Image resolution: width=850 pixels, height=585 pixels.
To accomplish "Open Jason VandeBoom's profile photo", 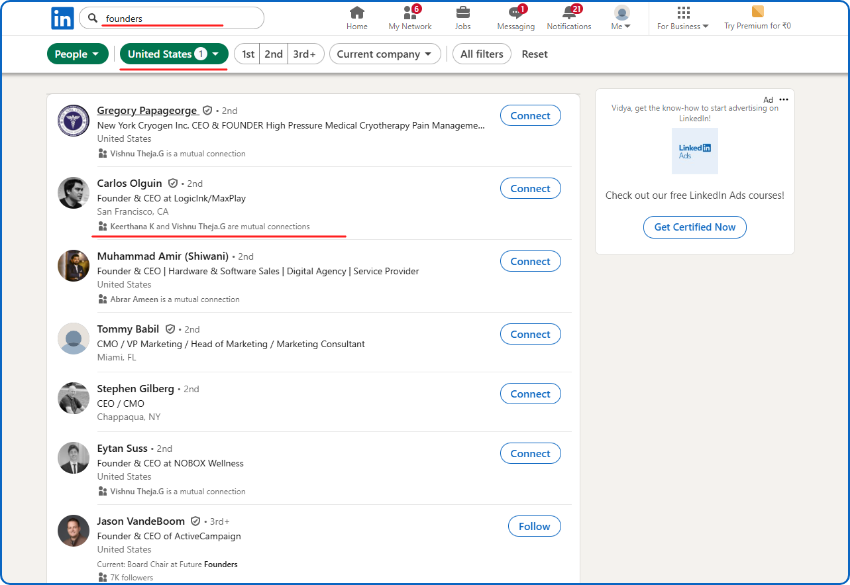I will (73, 531).
